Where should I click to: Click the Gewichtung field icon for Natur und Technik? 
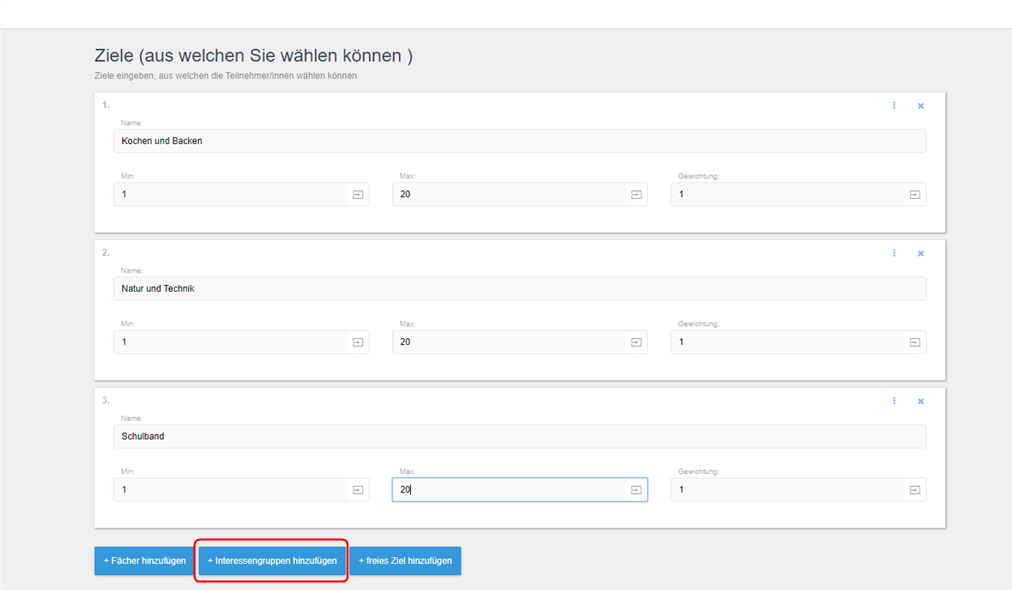(915, 342)
